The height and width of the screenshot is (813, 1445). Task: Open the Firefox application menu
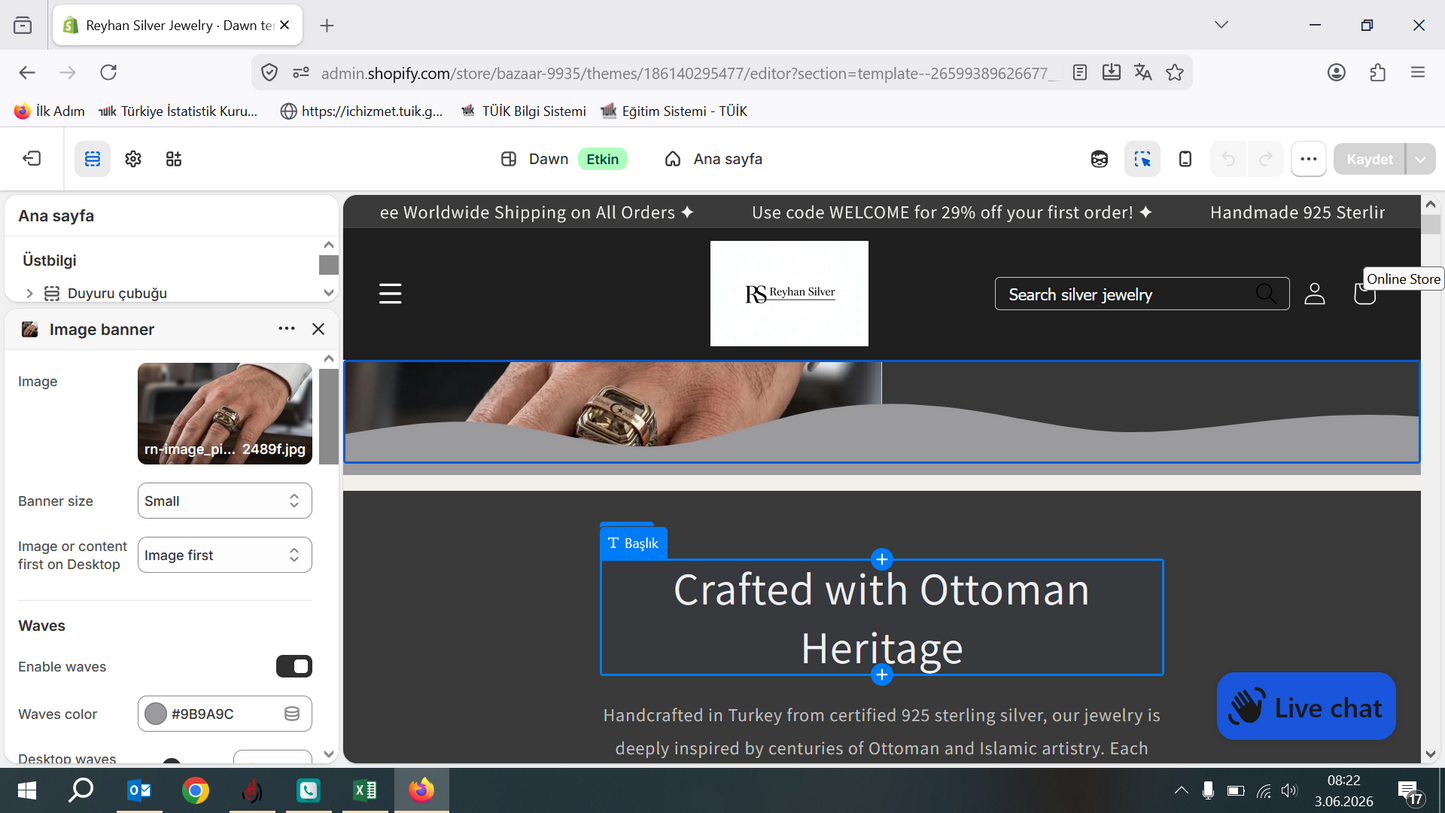1418,72
